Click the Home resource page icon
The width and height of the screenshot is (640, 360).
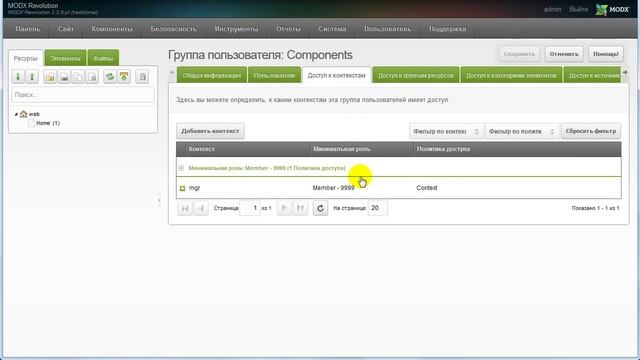(31, 123)
